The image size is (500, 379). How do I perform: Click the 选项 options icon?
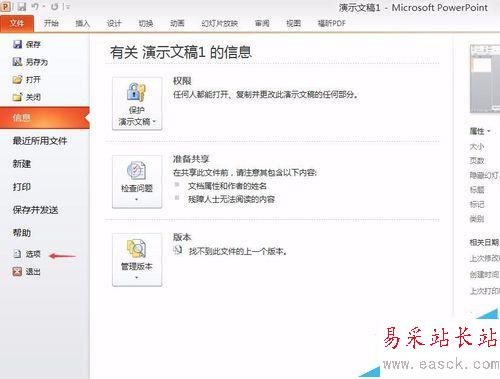tap(17, 254)
